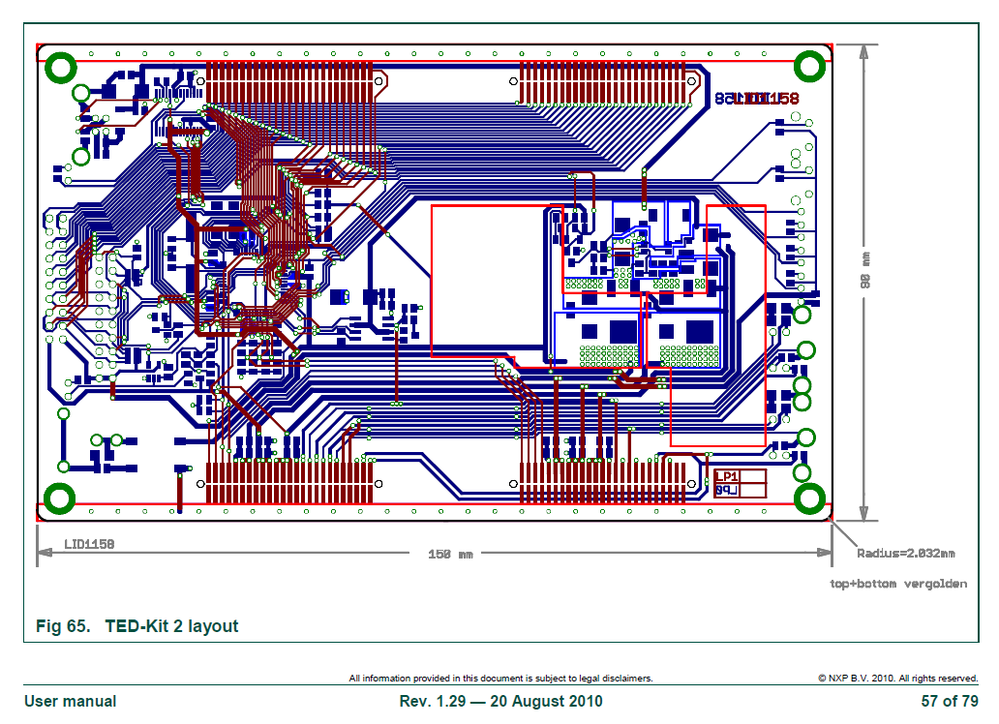Click the bottom-left green mounting hole

(x=60, y=496)
